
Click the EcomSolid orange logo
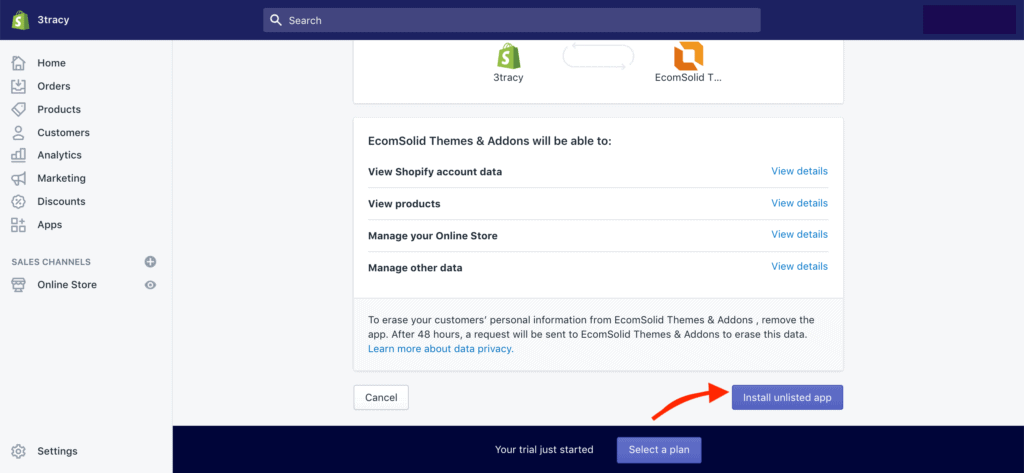tap(688, 56)
